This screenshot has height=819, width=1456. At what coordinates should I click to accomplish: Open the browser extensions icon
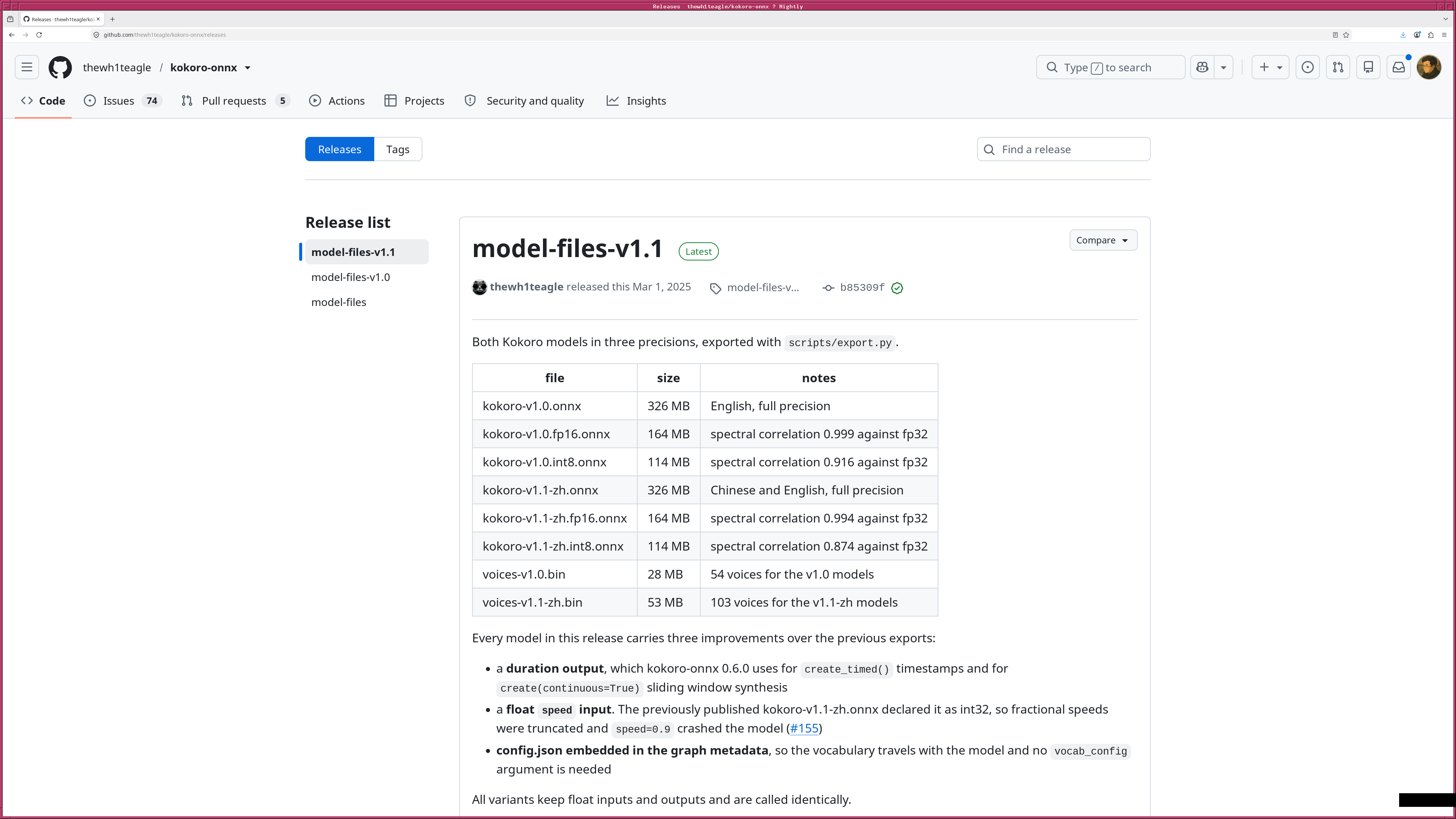(x=1431, y=35)
